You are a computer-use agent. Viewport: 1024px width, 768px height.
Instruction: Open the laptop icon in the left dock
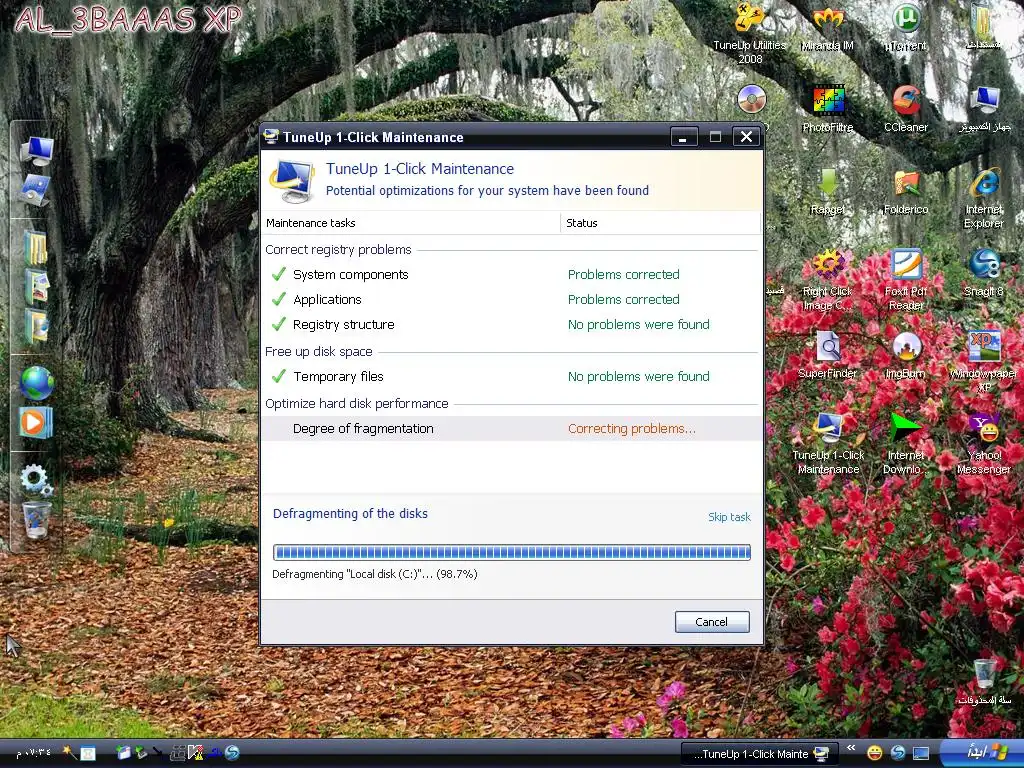pyautogui.click(x=36, y=190)
